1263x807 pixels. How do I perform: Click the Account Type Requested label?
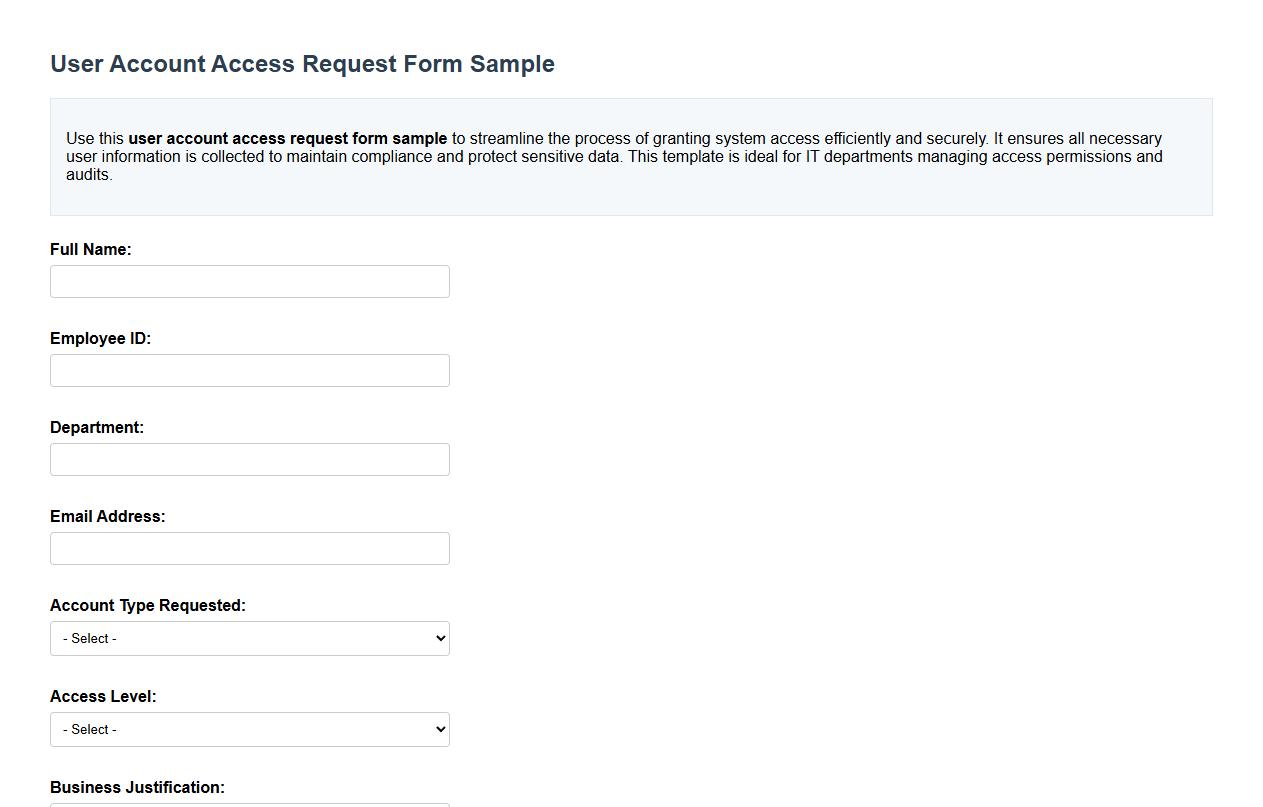[146, 605]
